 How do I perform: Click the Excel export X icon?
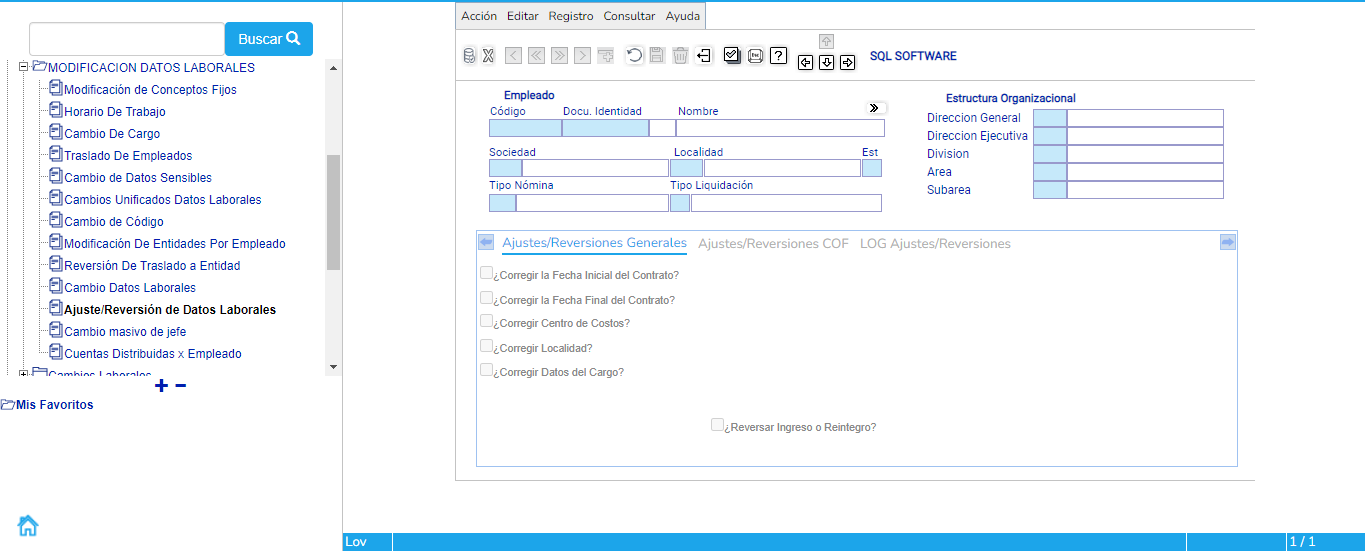[x=488, y=56]
